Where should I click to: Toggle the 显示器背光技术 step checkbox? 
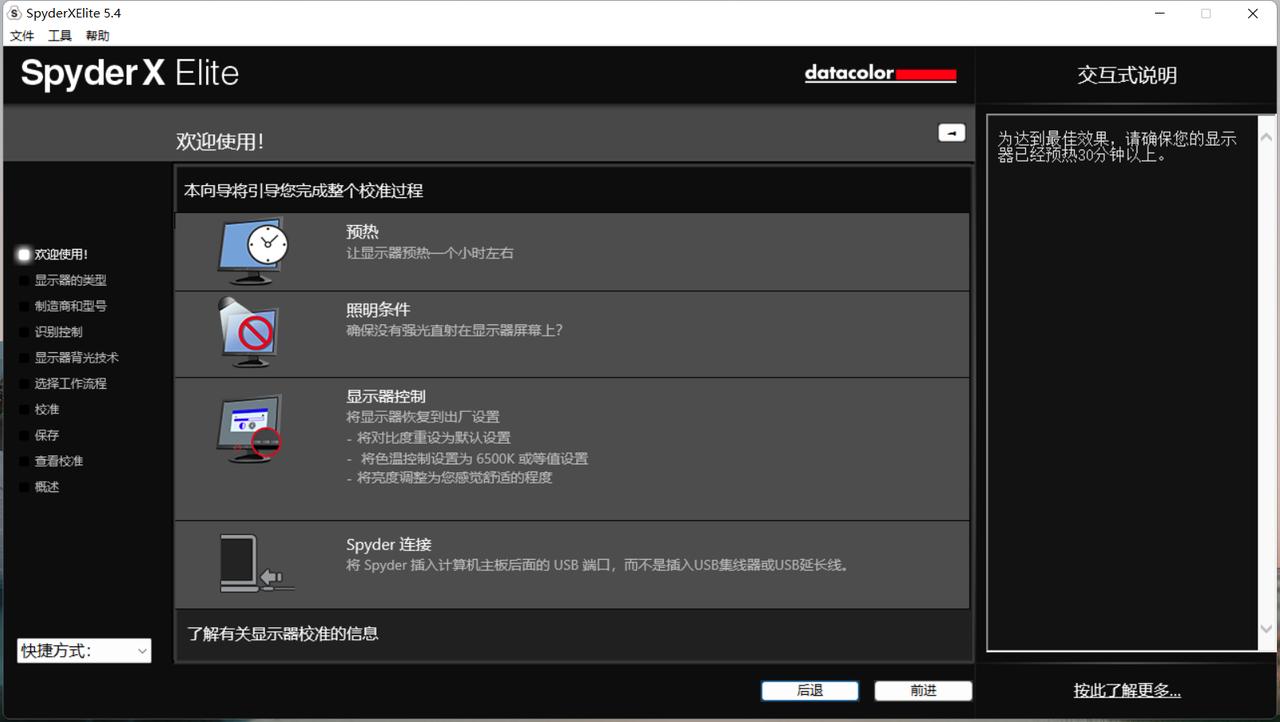pos(23,357)
